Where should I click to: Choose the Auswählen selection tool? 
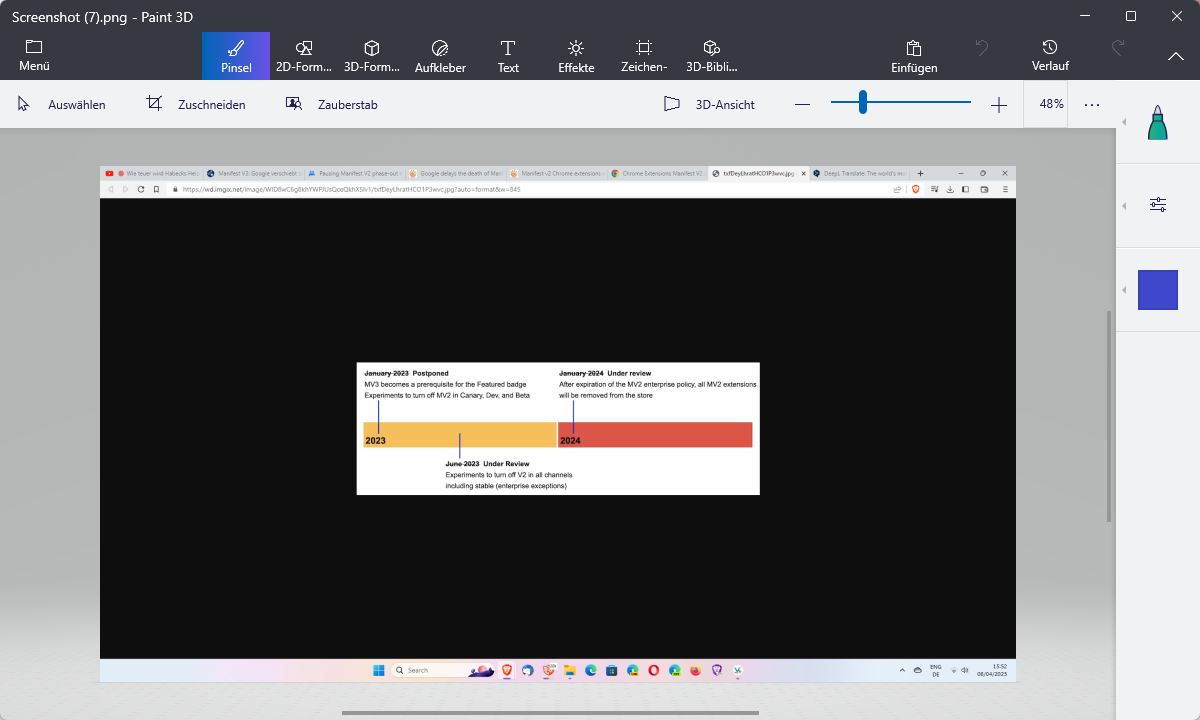tap(62, 104)
